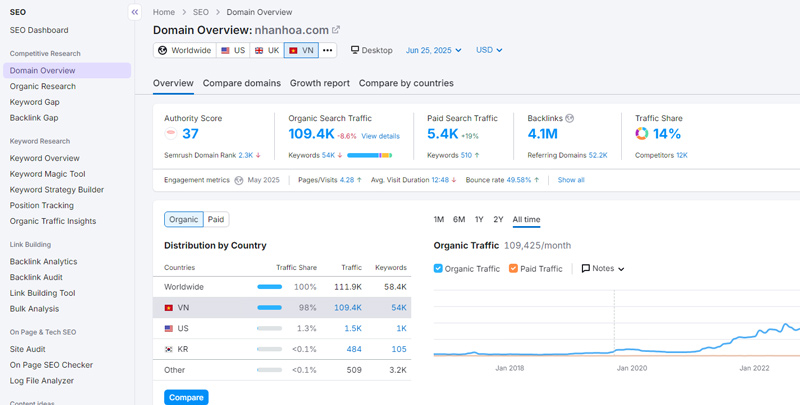This screenshot has height=405, width=800.
Task: Expand the Notes dropdown
Action: click(x=603, y=268)
